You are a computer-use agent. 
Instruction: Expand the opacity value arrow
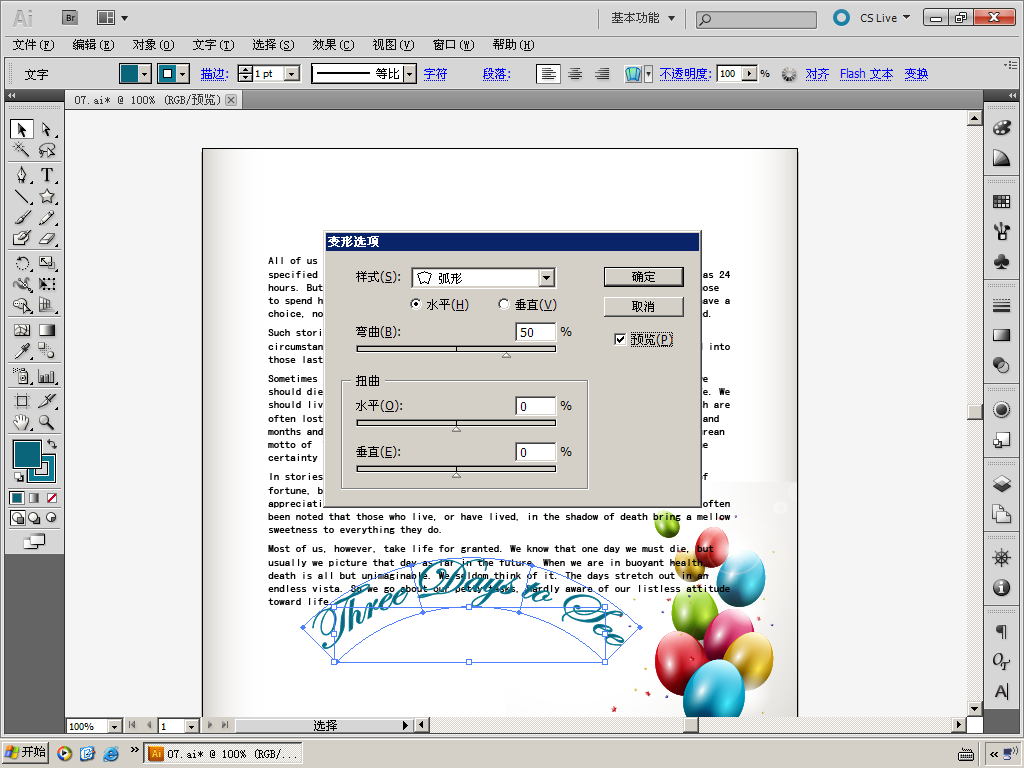tap(750, 74)
